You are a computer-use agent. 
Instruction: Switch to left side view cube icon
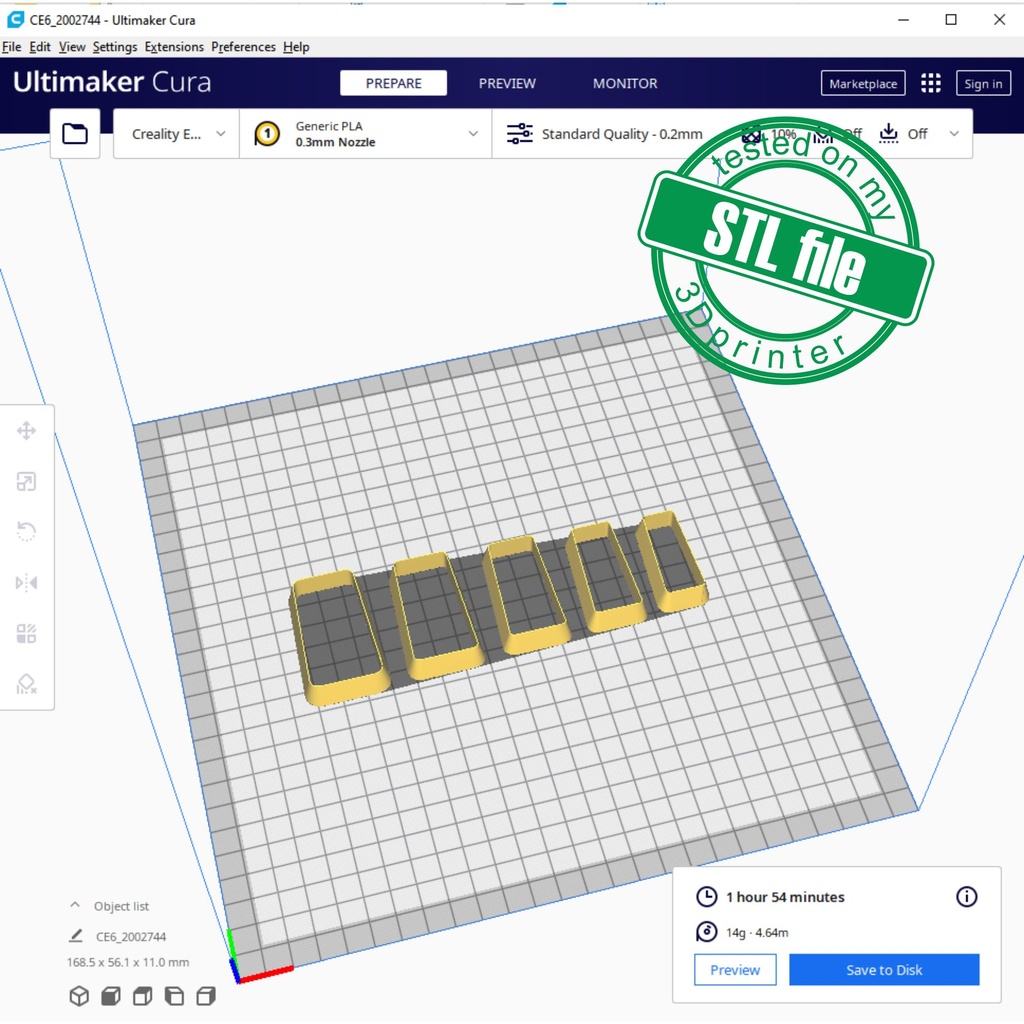point(174,996)
